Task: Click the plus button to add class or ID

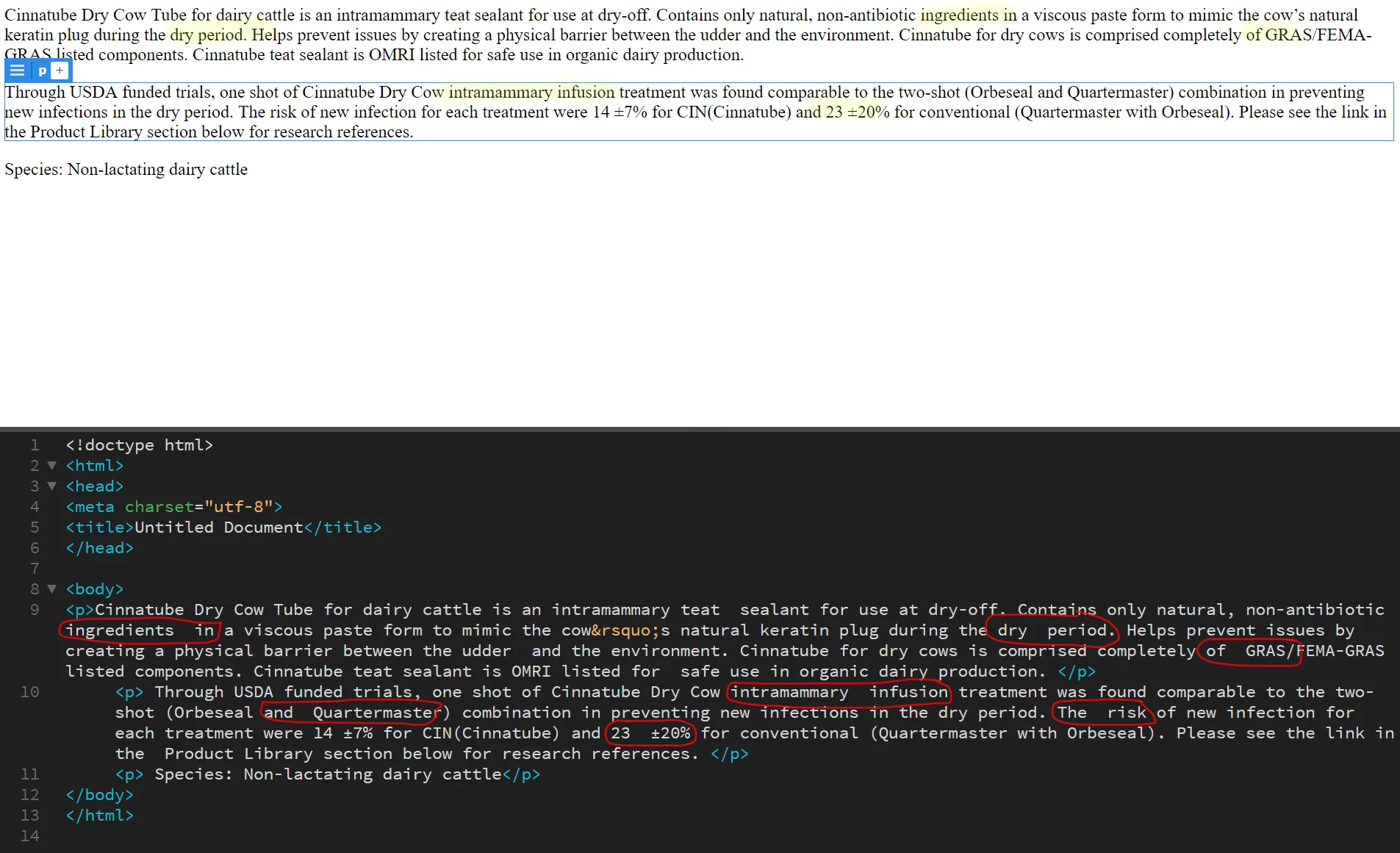Action: [x=60, y=71]
